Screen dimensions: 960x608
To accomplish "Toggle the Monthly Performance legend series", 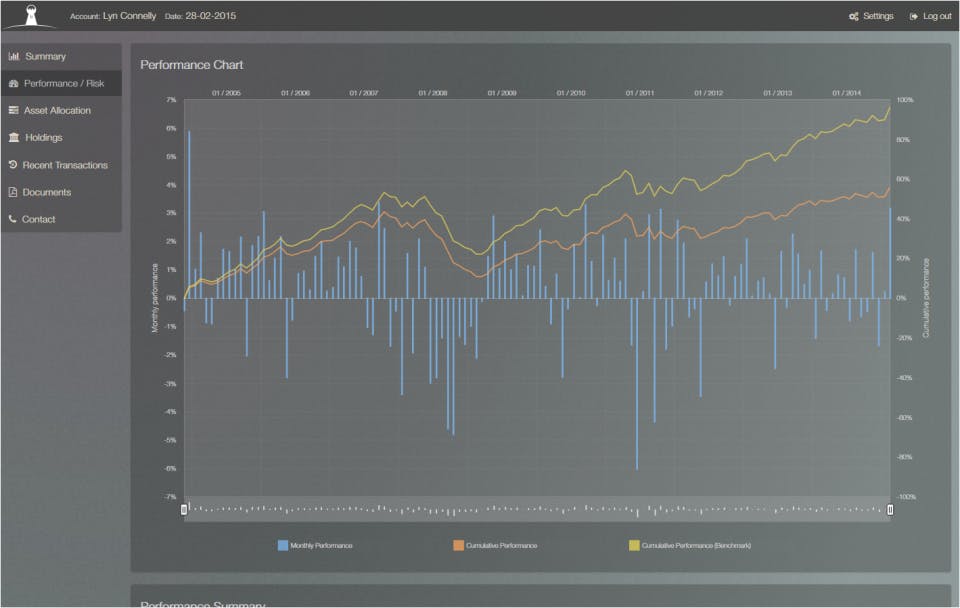I will tap(315, 546).
